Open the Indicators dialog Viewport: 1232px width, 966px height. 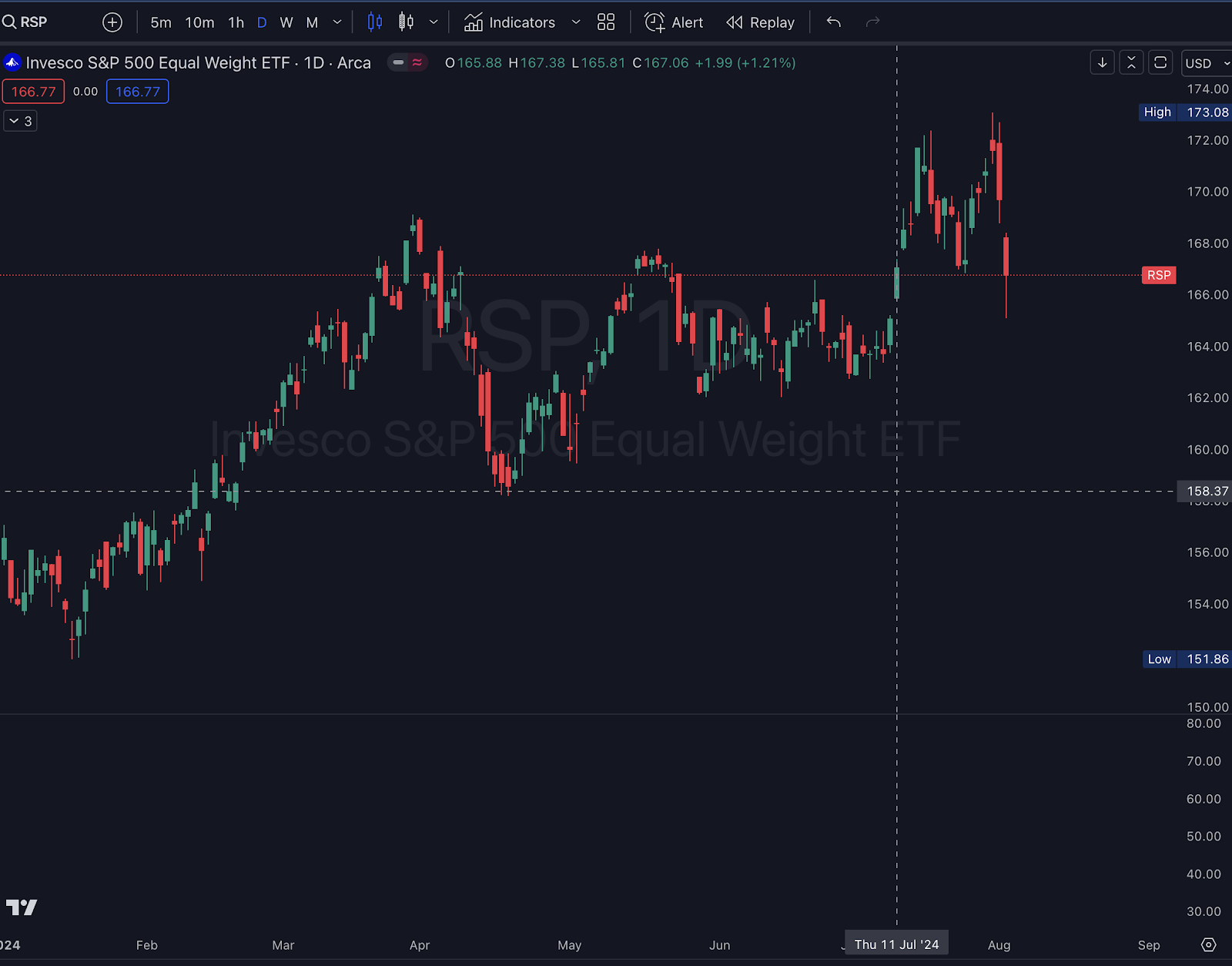coord(510,22)
